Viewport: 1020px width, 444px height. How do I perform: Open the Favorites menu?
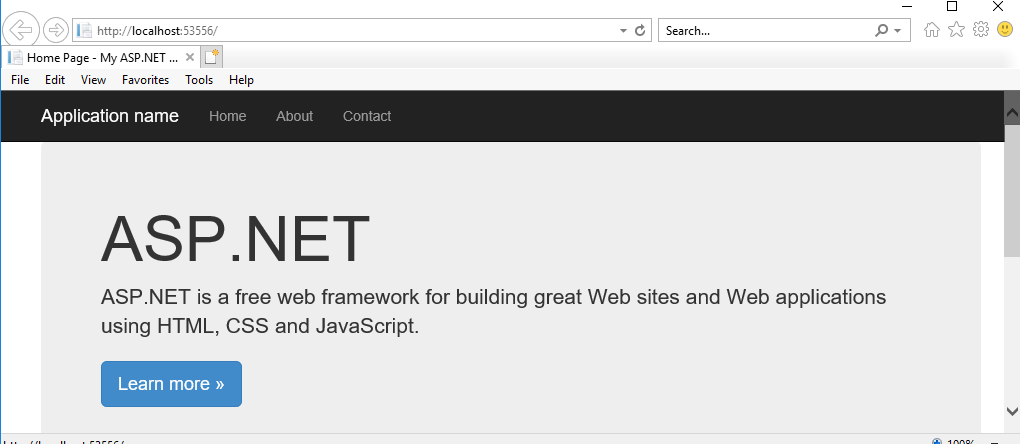[145, 80]
